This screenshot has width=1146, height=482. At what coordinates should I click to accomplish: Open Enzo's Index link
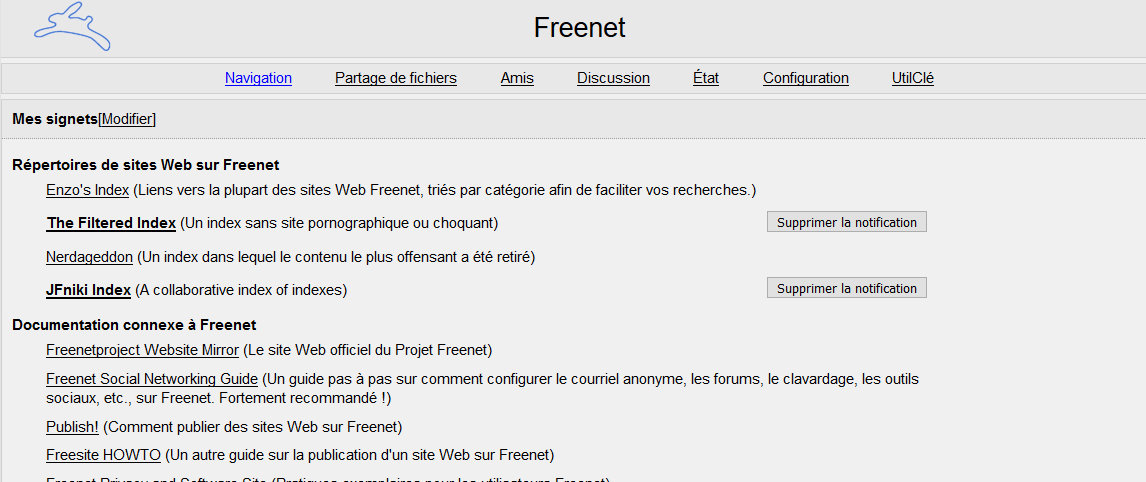(87, 190)
